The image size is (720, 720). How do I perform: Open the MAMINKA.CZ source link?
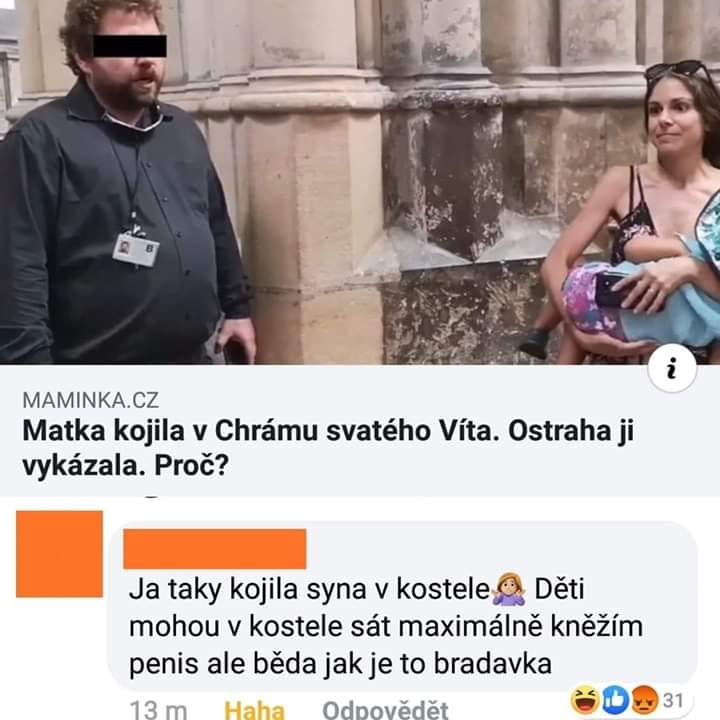click(x=90, y=400)
